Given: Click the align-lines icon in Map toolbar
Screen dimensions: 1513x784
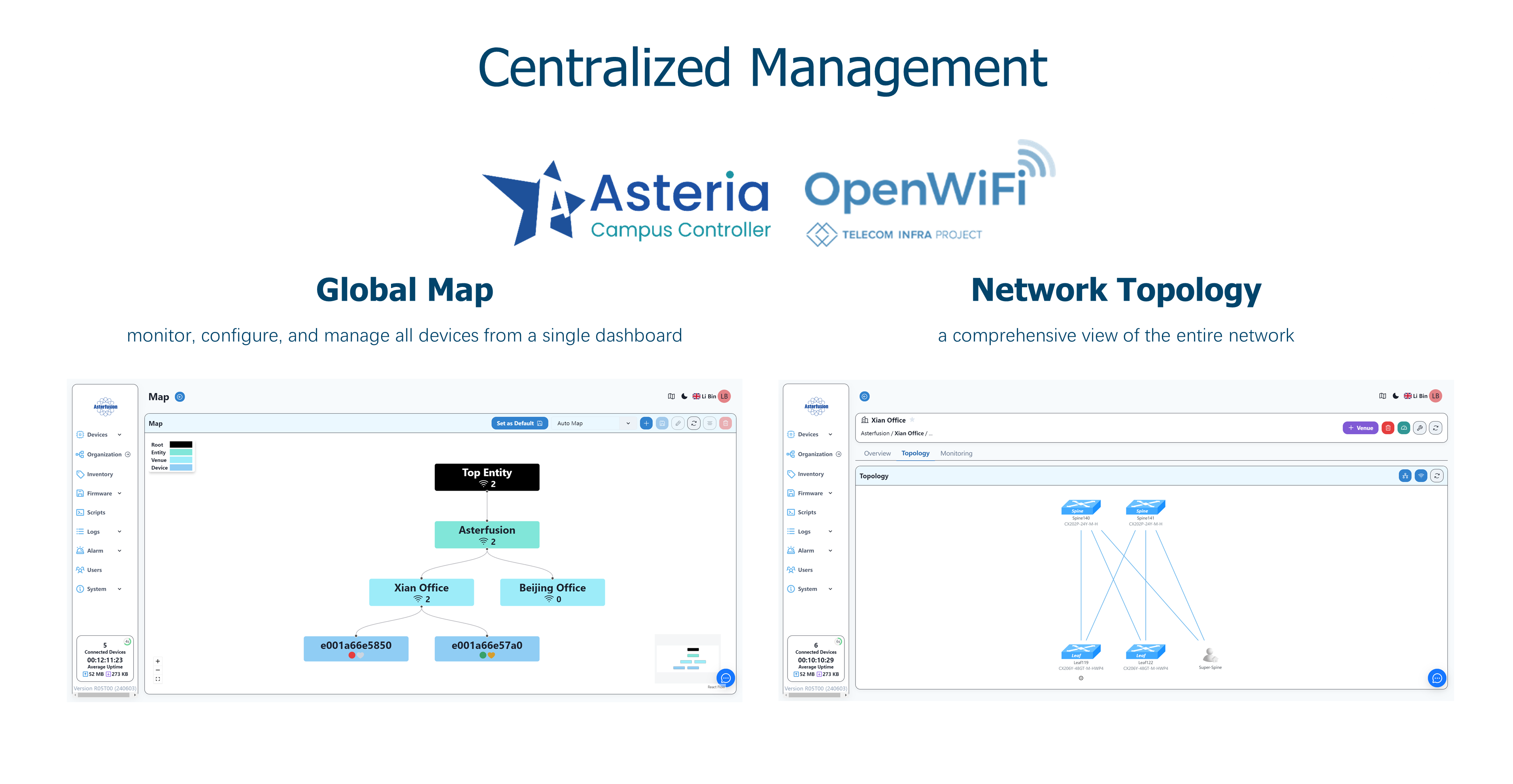Looking at the screenshot, I should coord(710,423).
